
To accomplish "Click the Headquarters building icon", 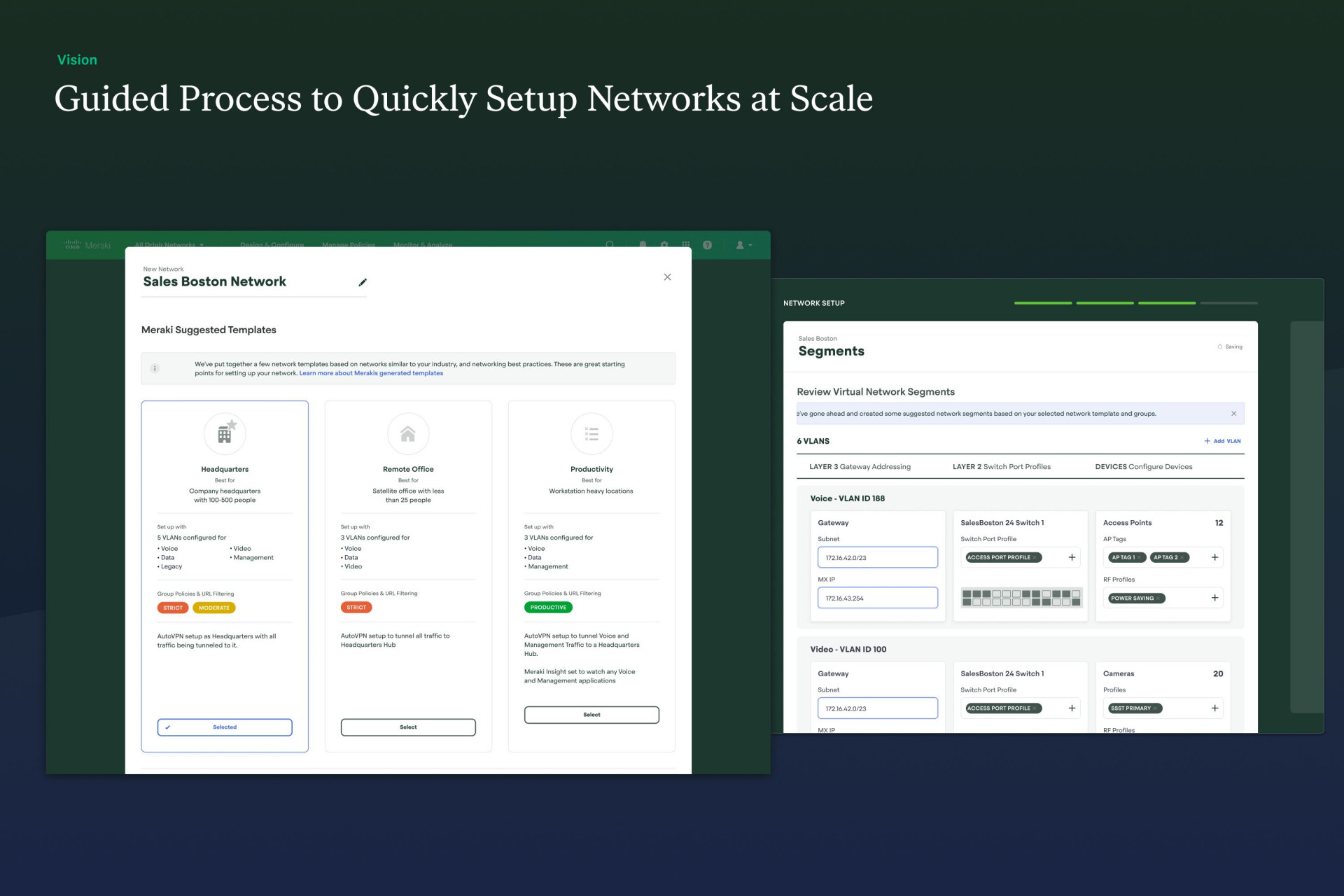I will [225, 434].
